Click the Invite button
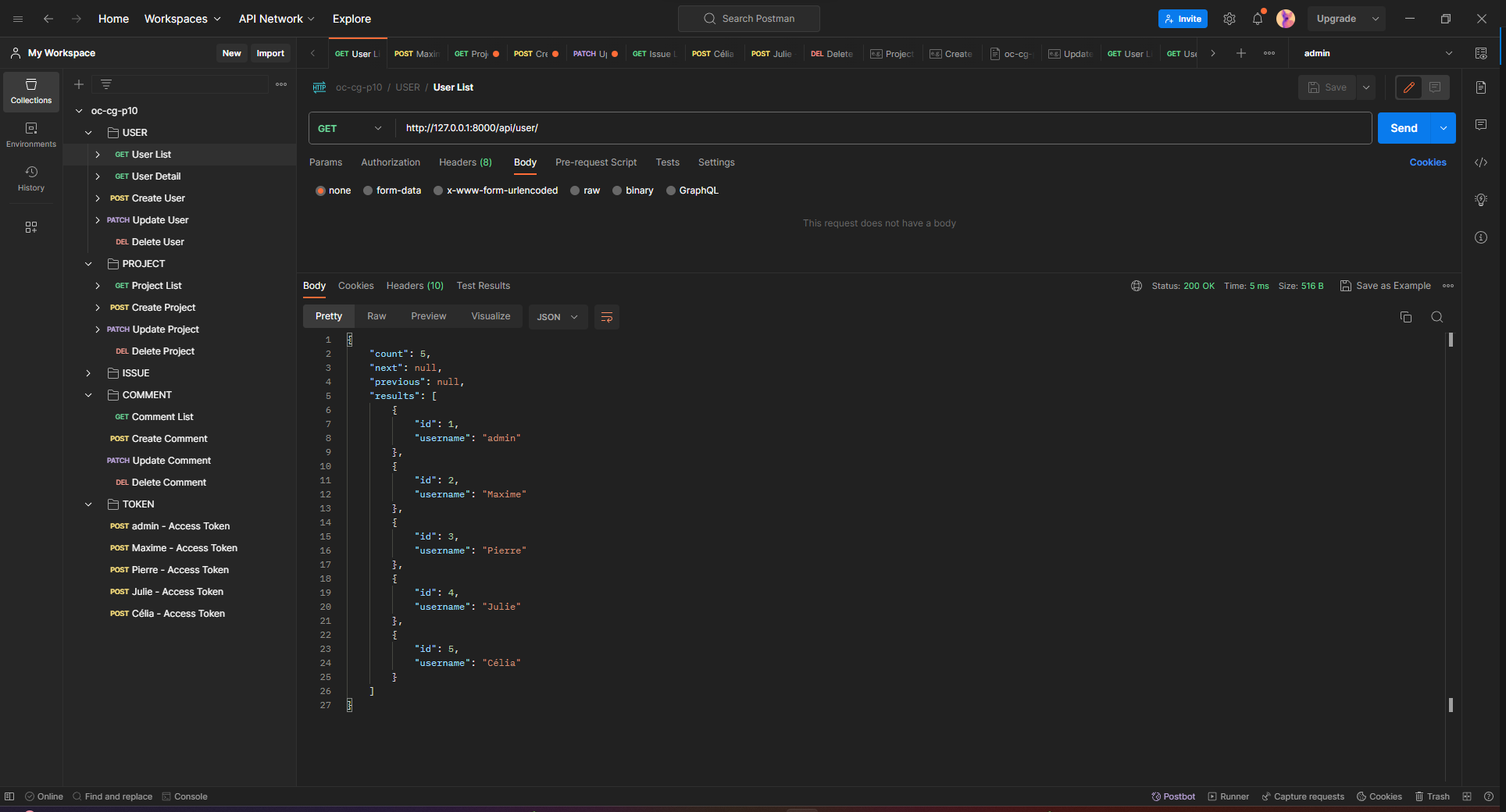Viewport: 1506px width, 812px height. 1183,19
